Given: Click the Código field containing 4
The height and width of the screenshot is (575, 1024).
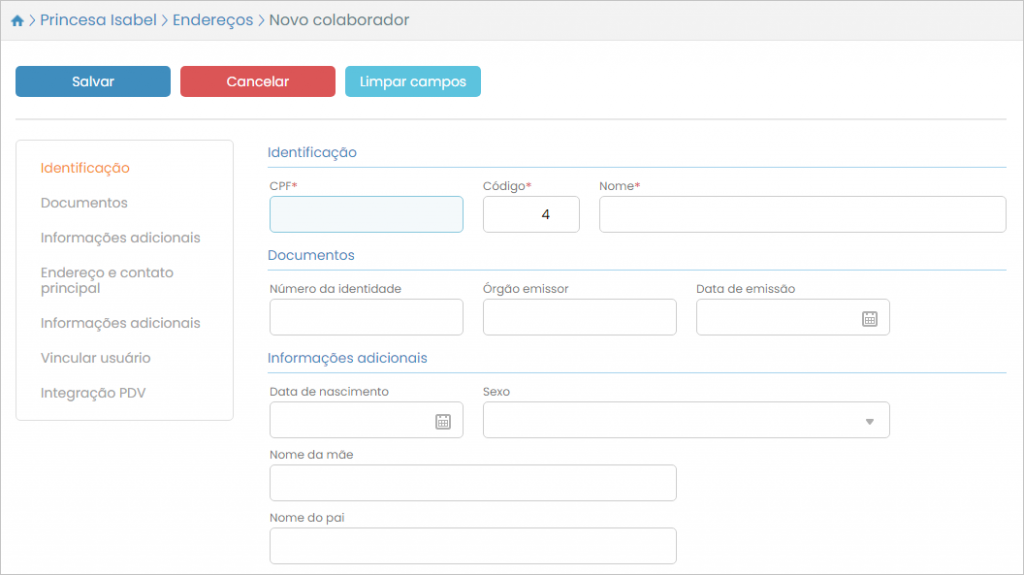Looking at the screenshot, I should click(x=531, y=214).
